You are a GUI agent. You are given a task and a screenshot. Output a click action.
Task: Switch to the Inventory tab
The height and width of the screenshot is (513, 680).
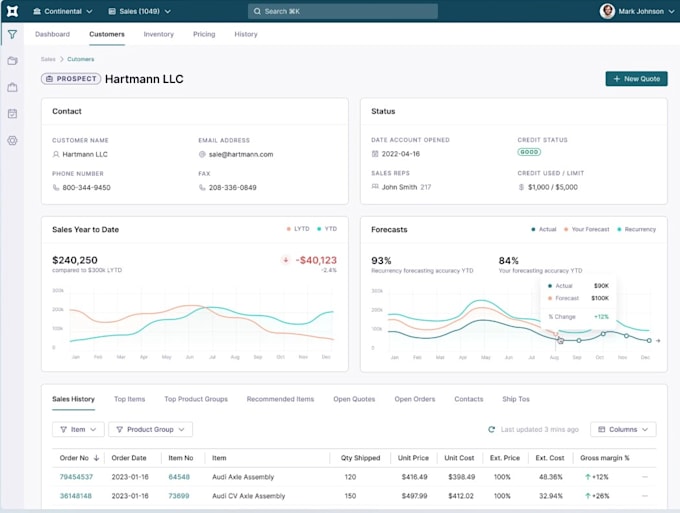pyautogui.click(x=158, y=34)
